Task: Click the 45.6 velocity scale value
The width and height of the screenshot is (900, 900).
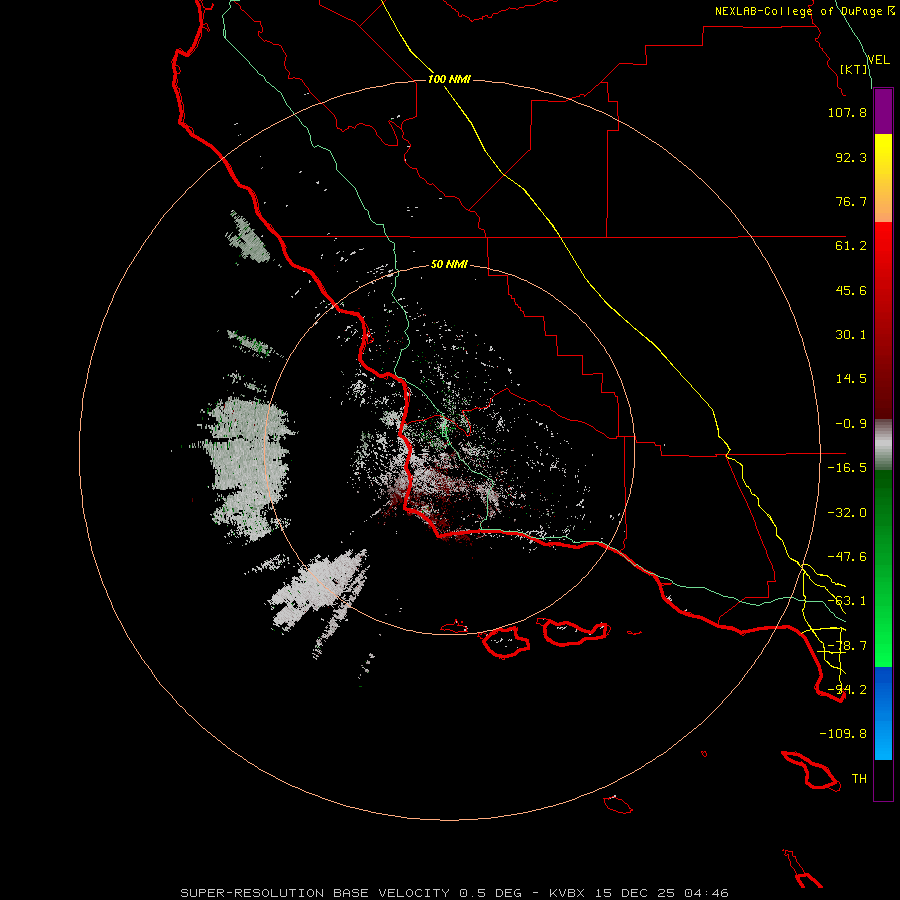Action: (x=851, y=290)
